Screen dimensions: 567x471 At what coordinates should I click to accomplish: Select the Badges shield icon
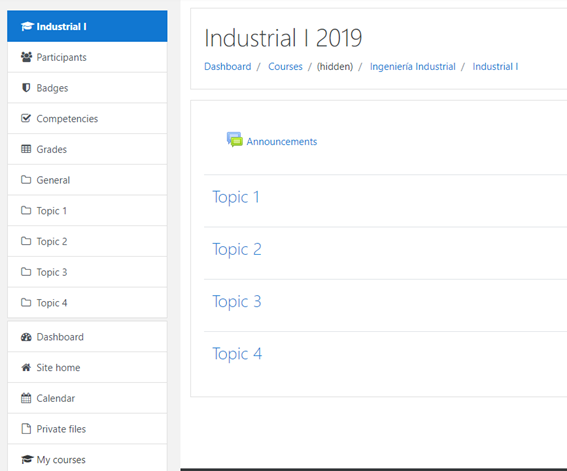pyautogui.click(x=26, y=88)
